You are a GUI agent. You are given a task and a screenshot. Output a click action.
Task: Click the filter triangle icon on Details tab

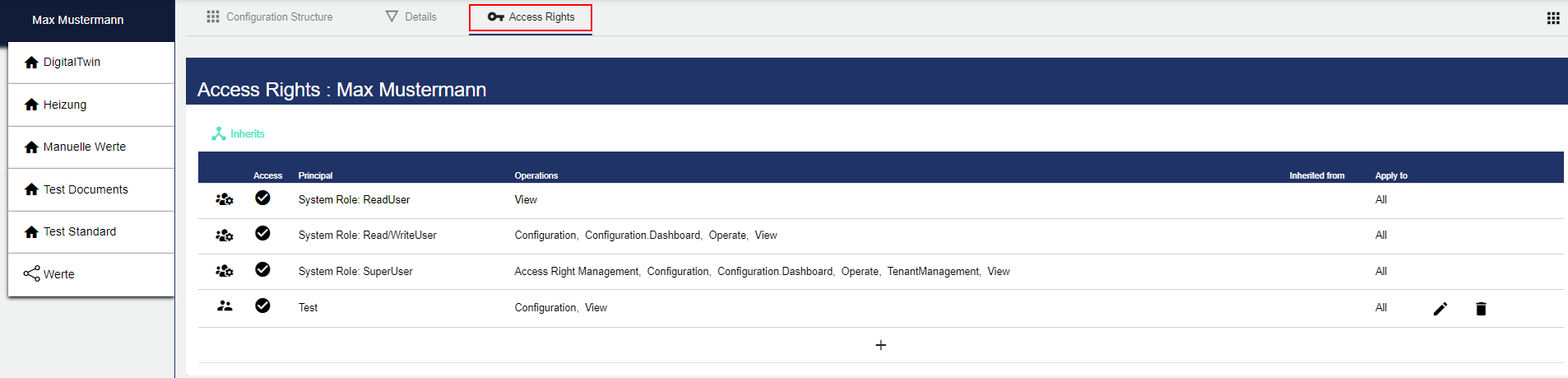click(392, 16)
